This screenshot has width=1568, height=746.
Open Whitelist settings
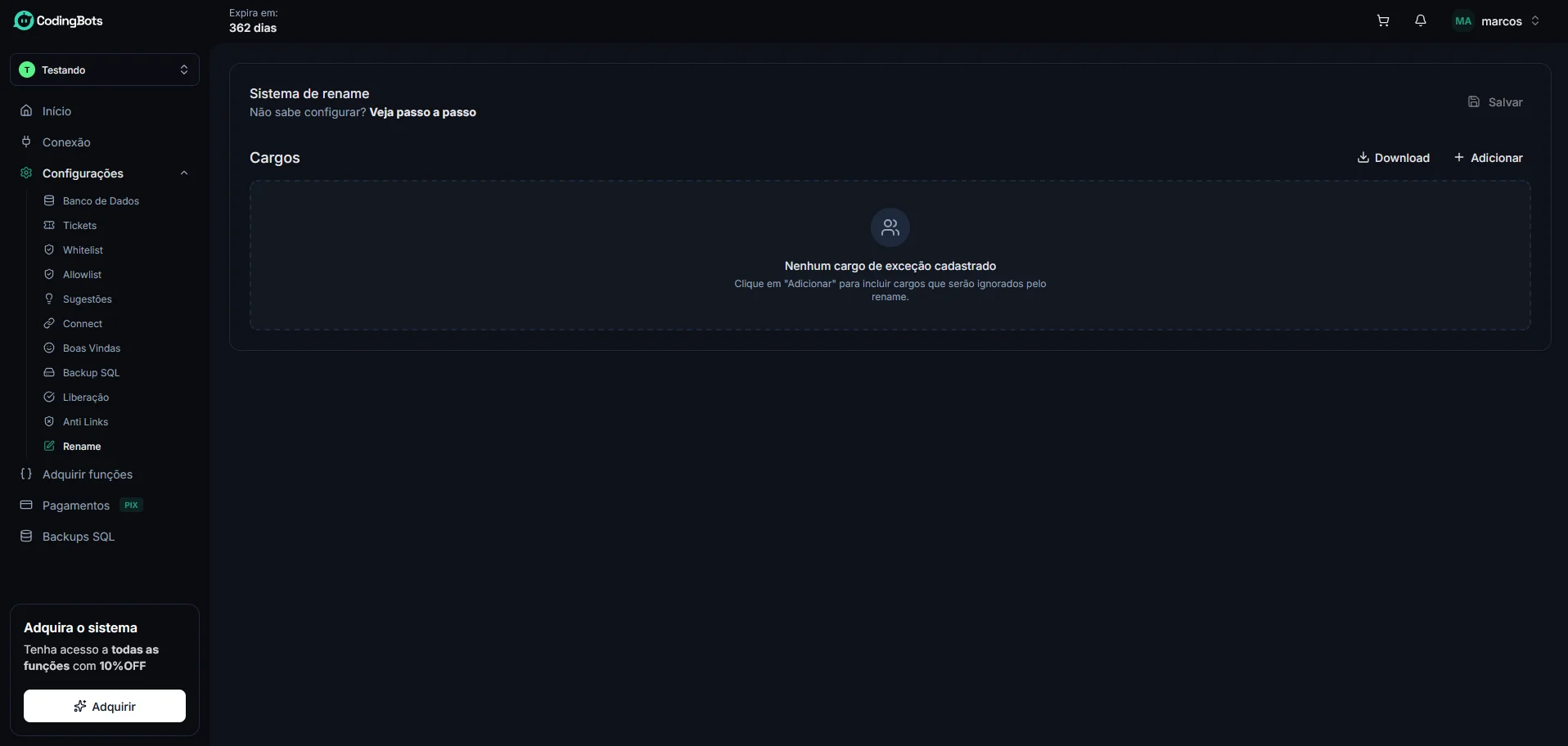(83, 250)
